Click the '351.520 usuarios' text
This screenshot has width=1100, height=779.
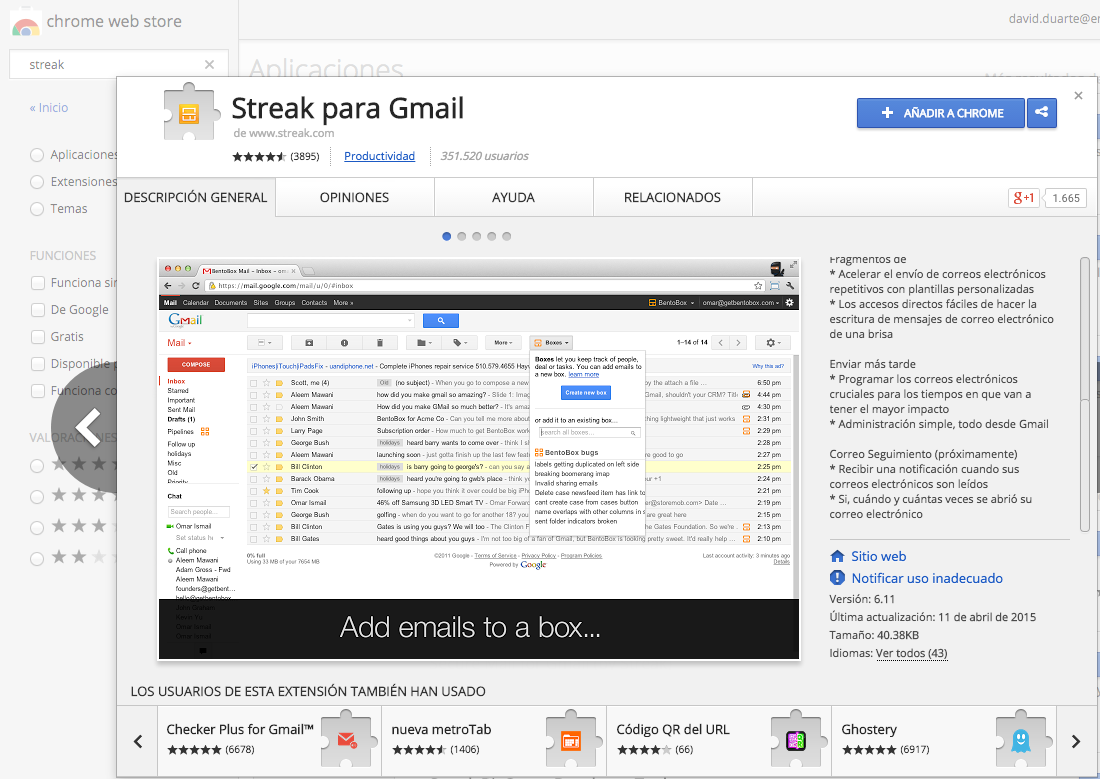(484, 156)
